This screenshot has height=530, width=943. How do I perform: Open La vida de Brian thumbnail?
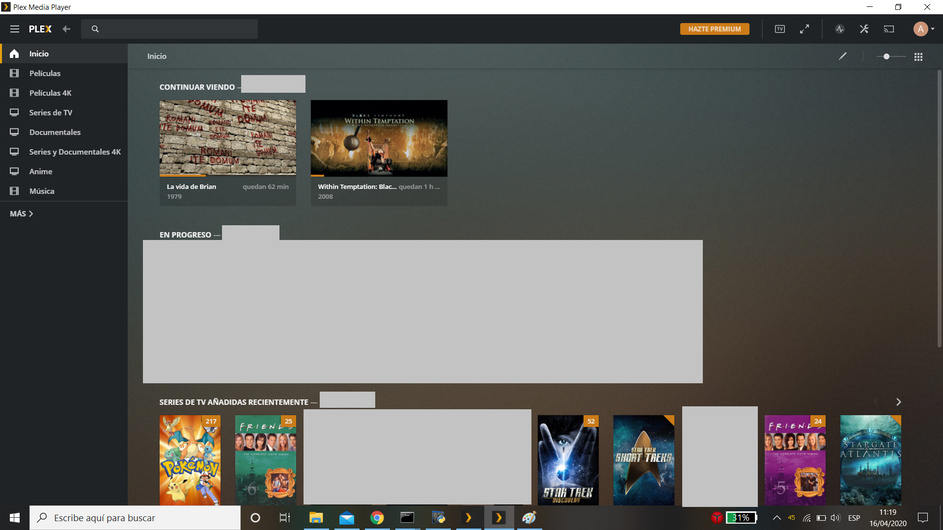pos(227,138)
